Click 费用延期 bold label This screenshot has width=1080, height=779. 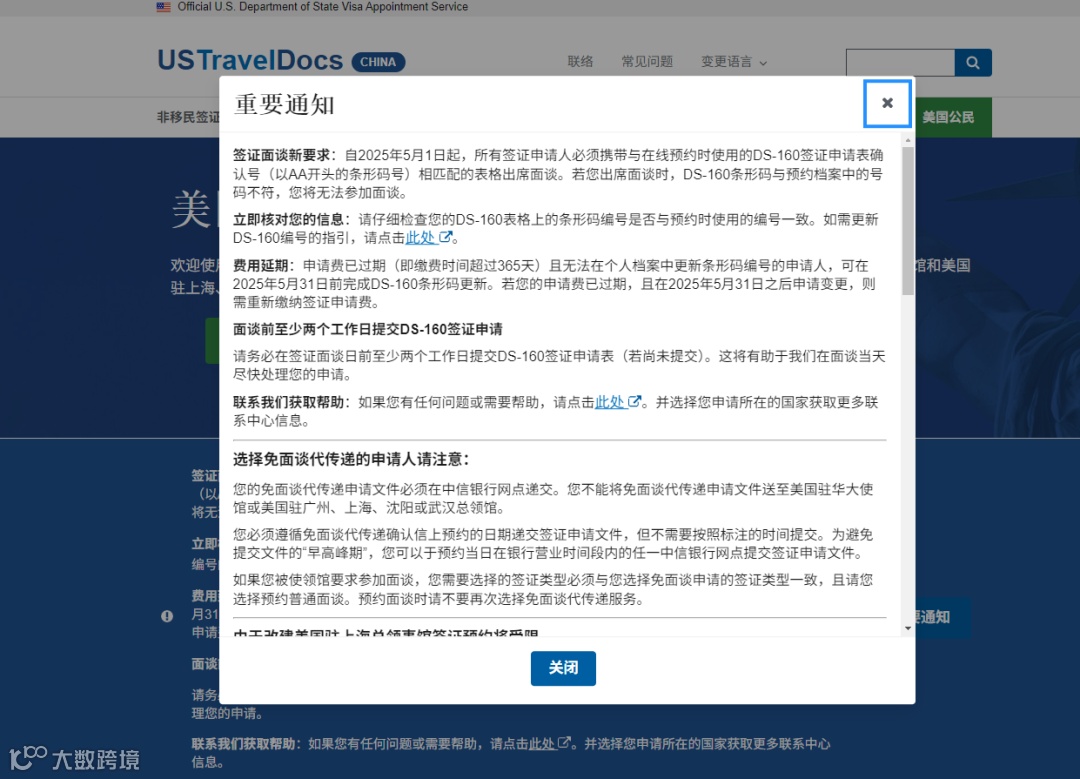(x=260, y=265)
